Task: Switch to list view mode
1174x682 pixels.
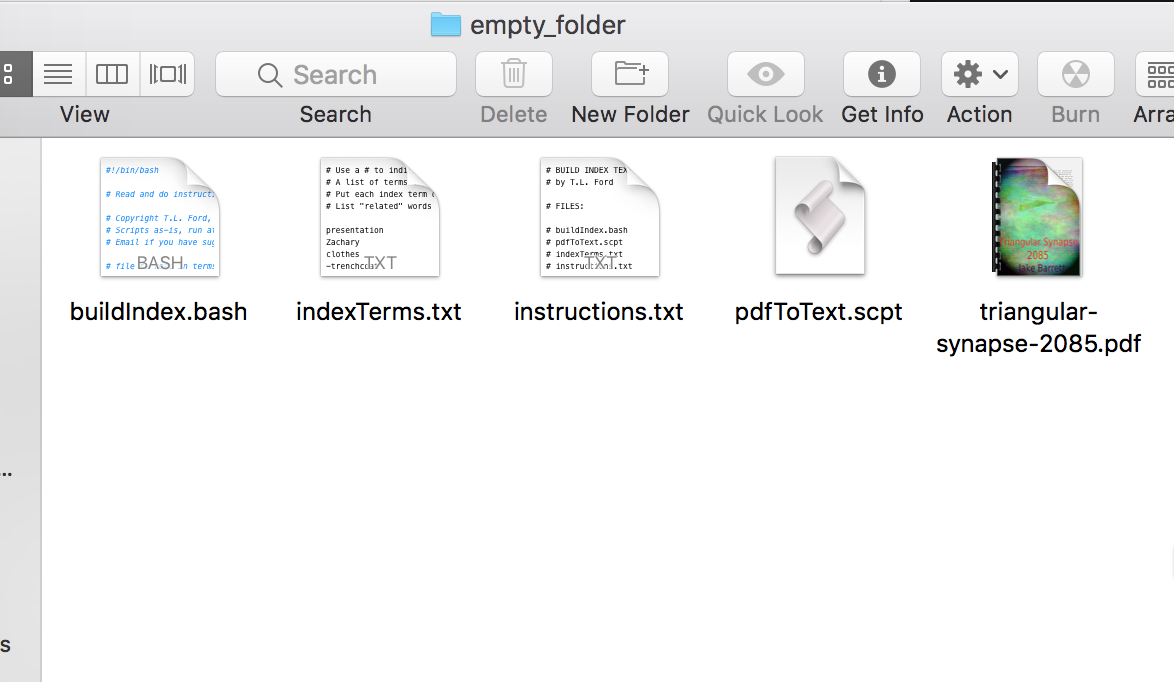Action: pyautogui.click(x=58, y=74)
